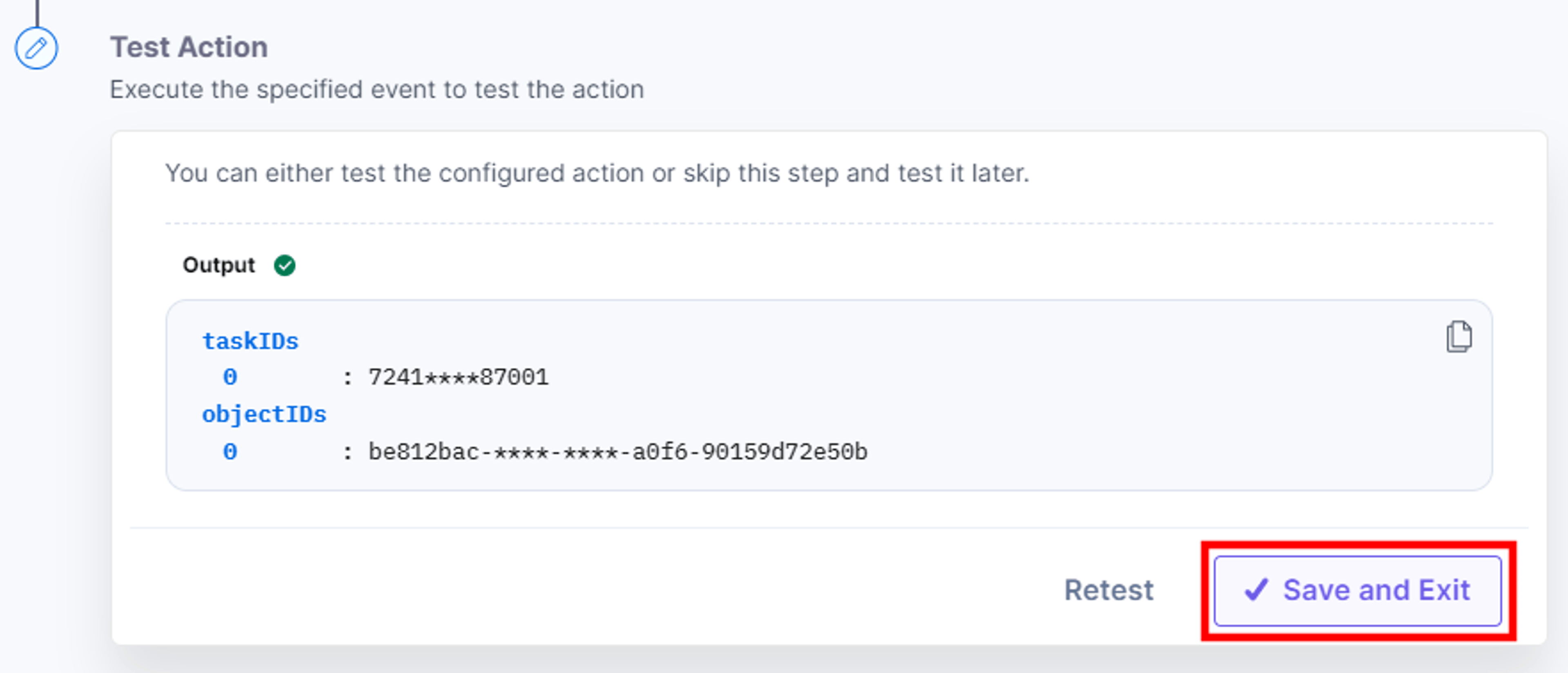Click the solid divider line above the Retest button
The height and width of the screenshot is (673, 1568).
pos(829,528)
